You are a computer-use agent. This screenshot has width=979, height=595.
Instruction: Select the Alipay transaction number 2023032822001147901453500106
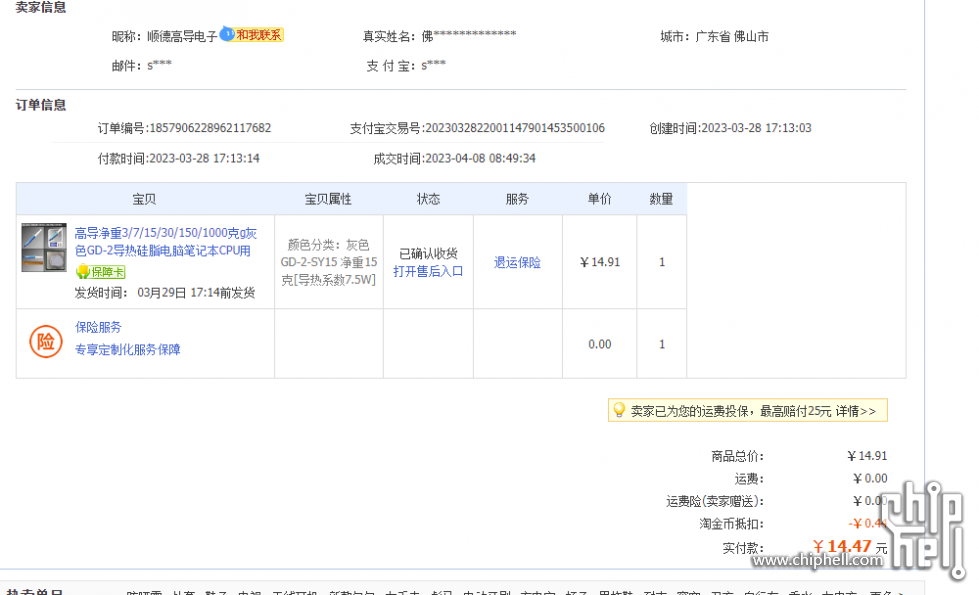click(x=514, y=128)
